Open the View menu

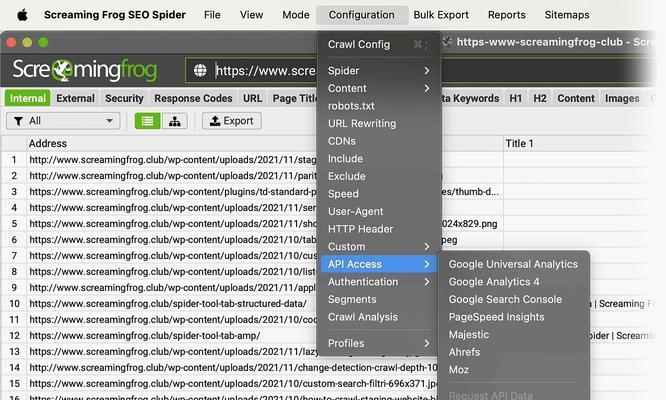[x=251, y=15]
